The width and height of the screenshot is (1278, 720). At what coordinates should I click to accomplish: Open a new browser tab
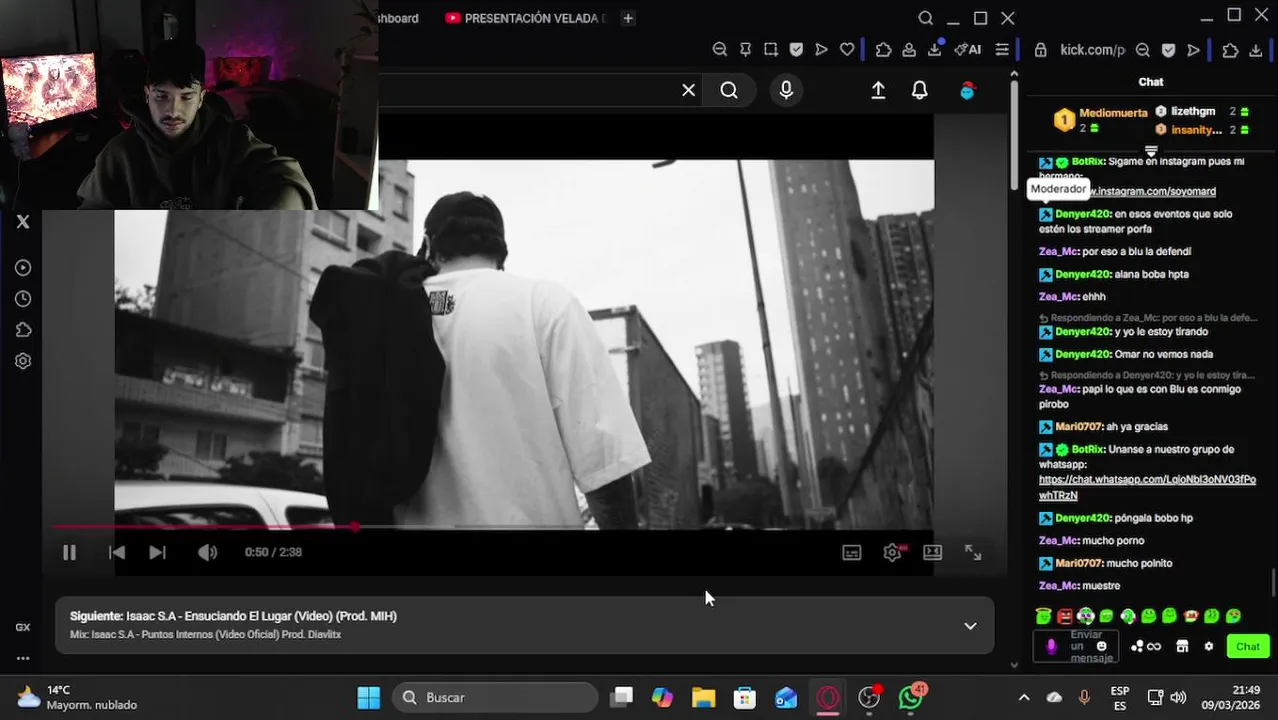point(628,18)
